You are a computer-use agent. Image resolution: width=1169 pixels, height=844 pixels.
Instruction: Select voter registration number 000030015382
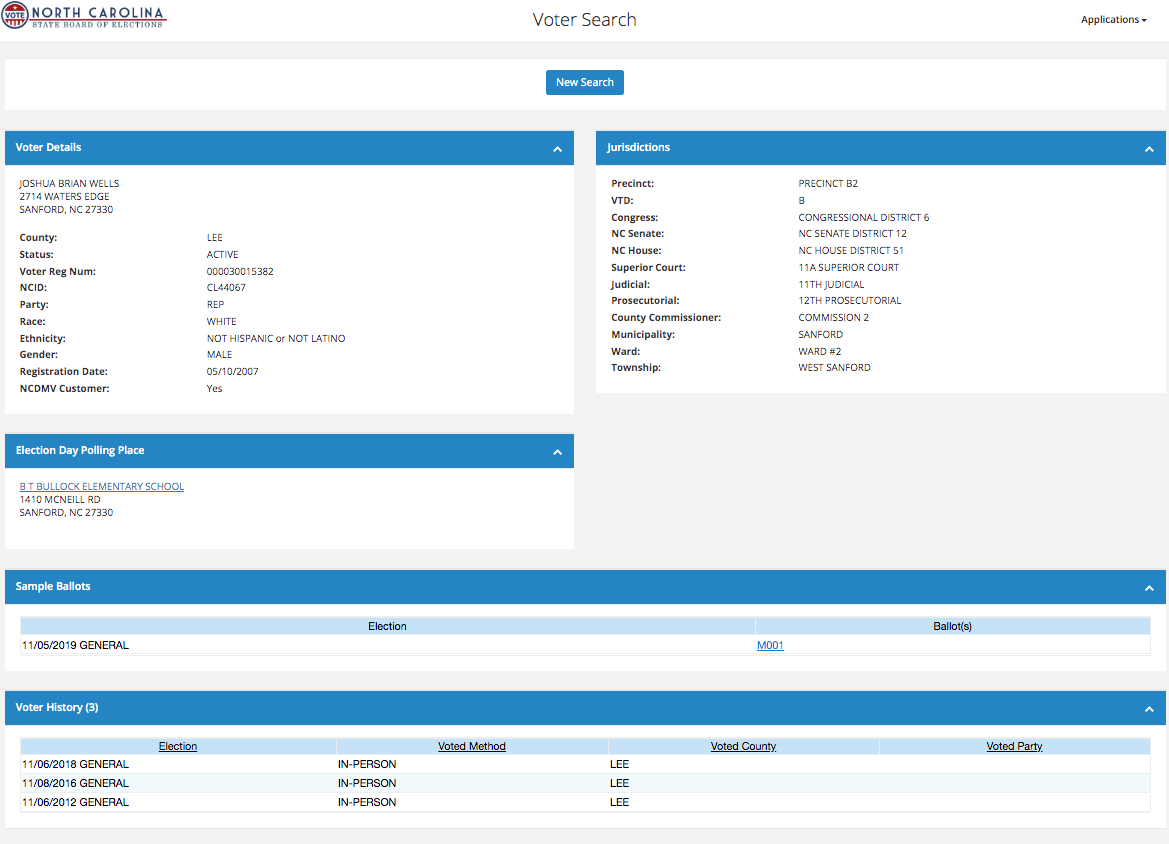240,271
